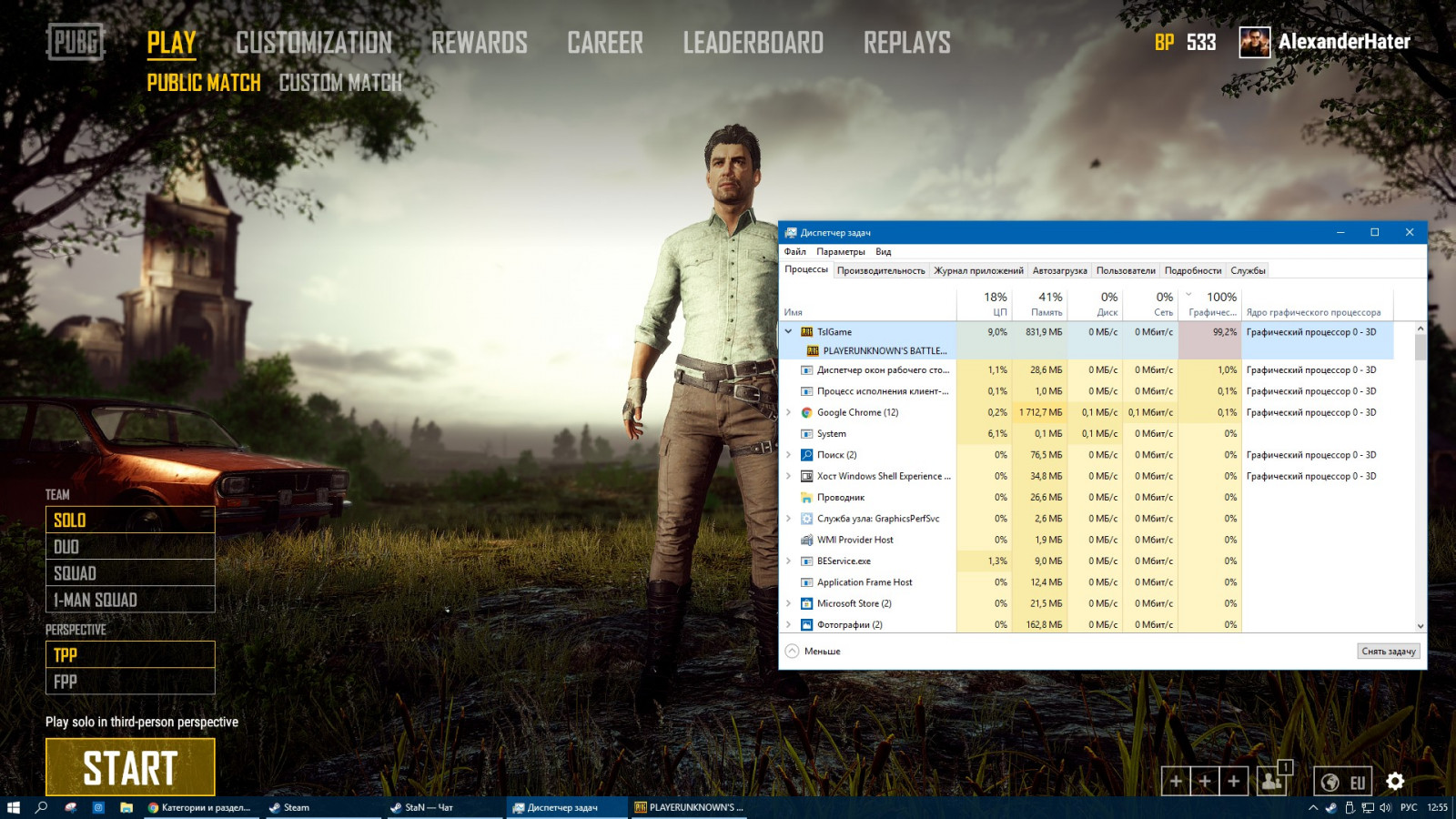Open the AlexanderHater profile avatar

1255,42
